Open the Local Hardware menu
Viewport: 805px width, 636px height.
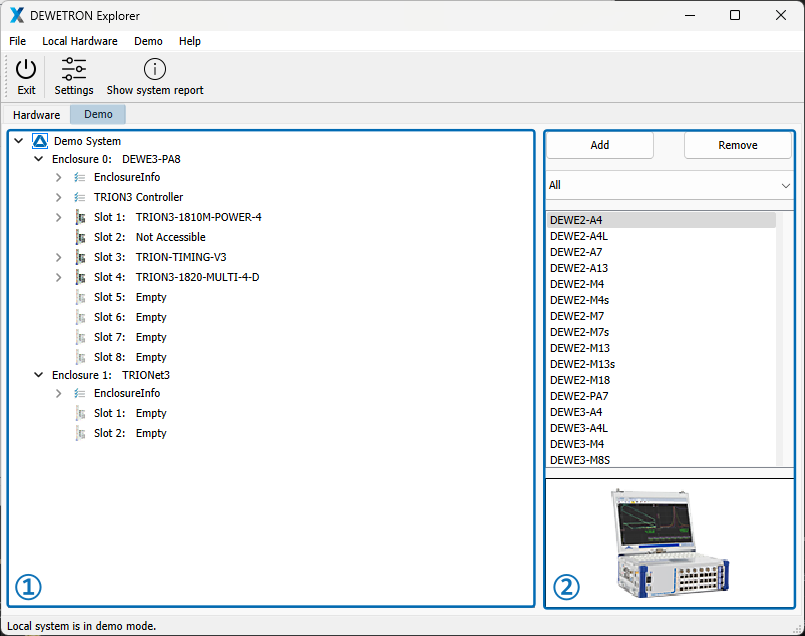[x=80, y=41]
